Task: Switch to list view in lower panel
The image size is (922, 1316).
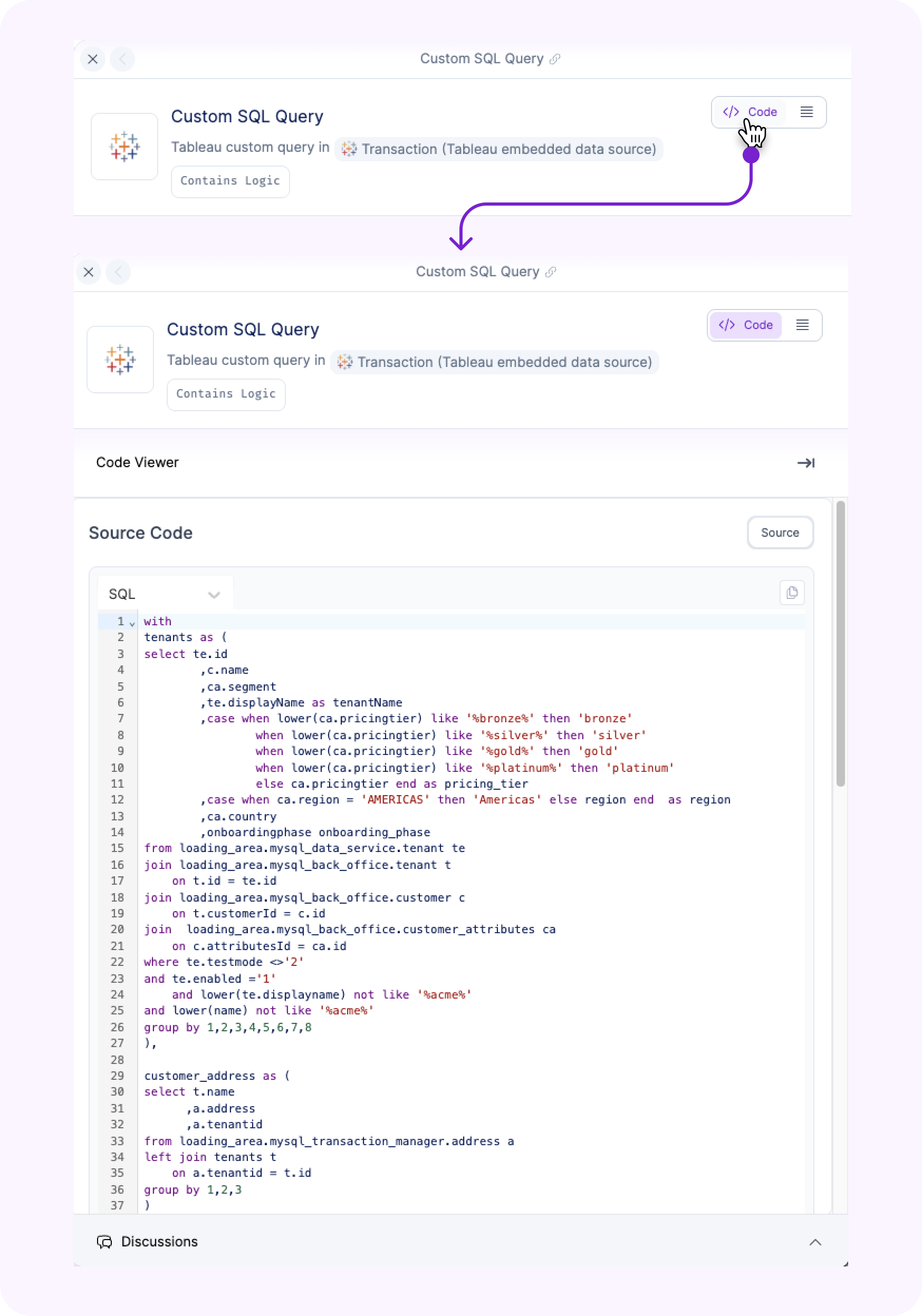Action: (802, 325)
